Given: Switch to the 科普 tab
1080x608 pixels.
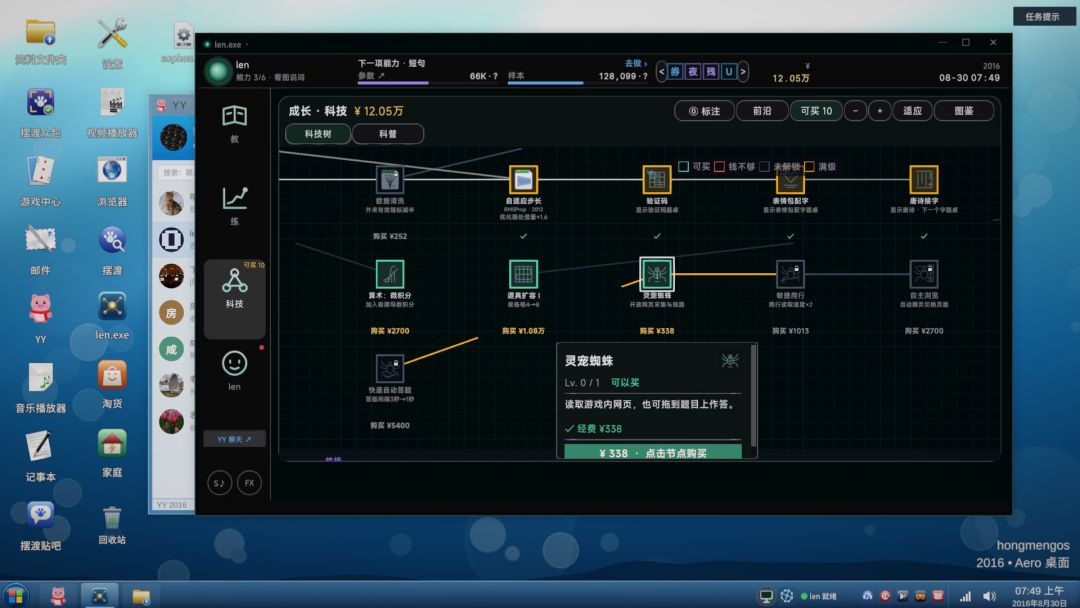Looking at the screenshot, I should (x=388, y=134).
